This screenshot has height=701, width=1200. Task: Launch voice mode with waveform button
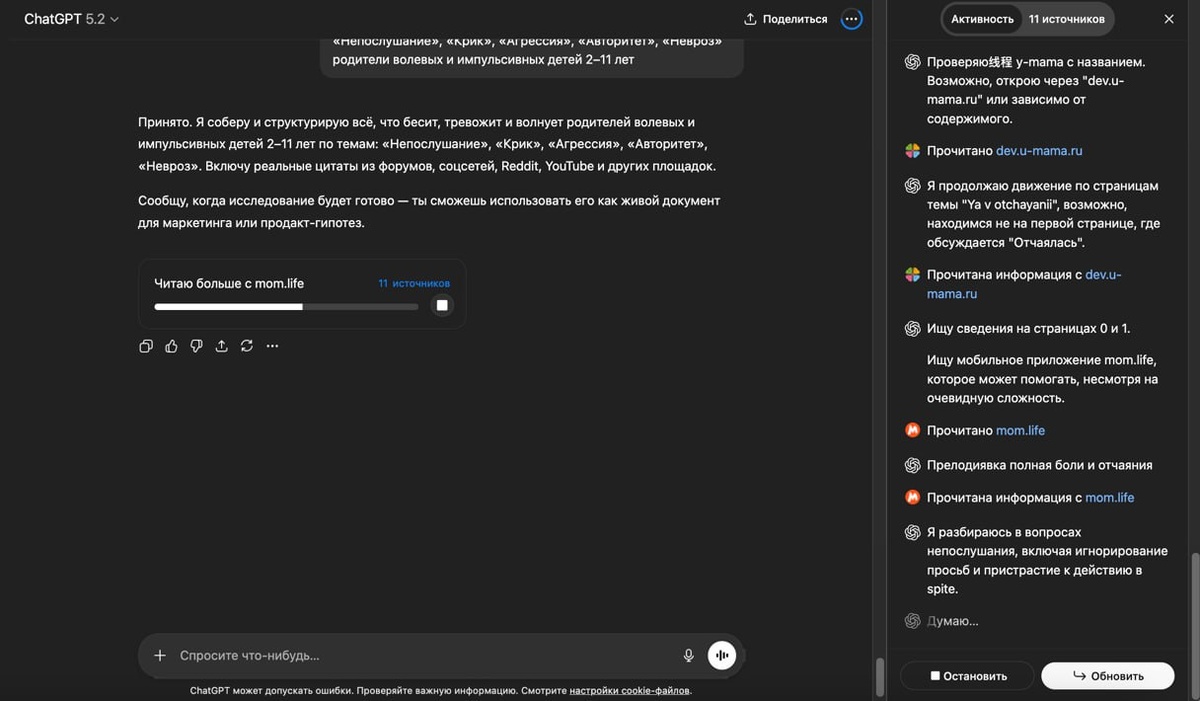[722, 655]
